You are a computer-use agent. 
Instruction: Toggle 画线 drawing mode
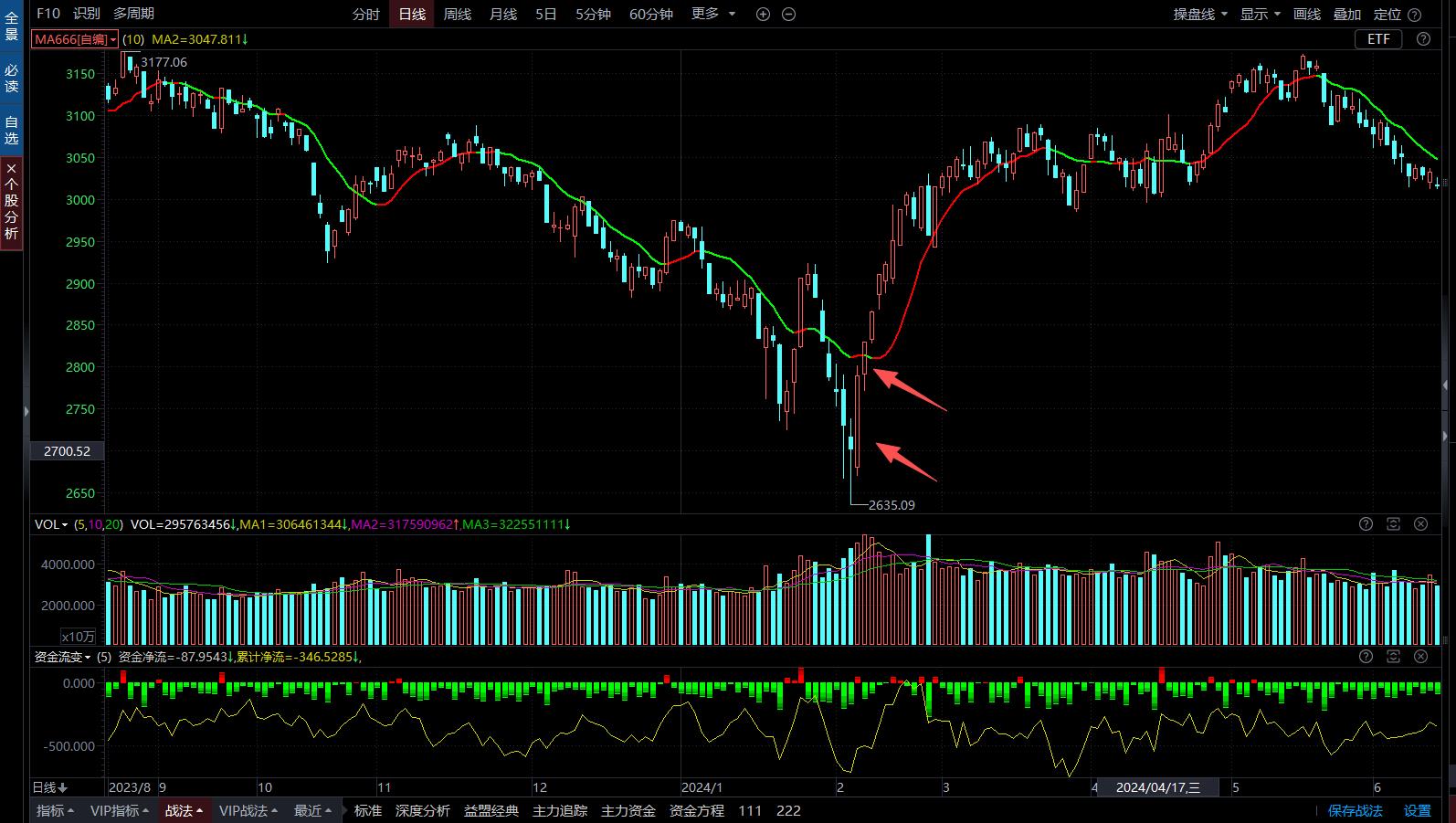point(1307,14)
